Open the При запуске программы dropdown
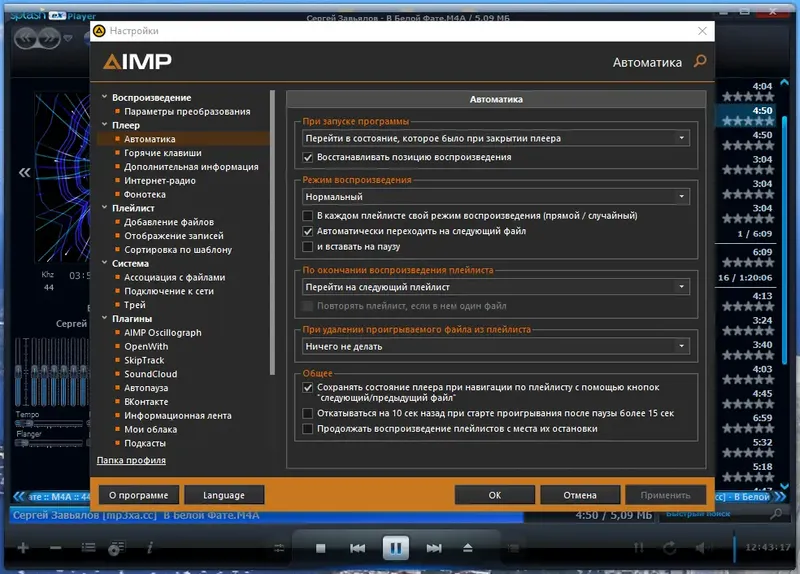The image size is (800, 574). (495, 138)
